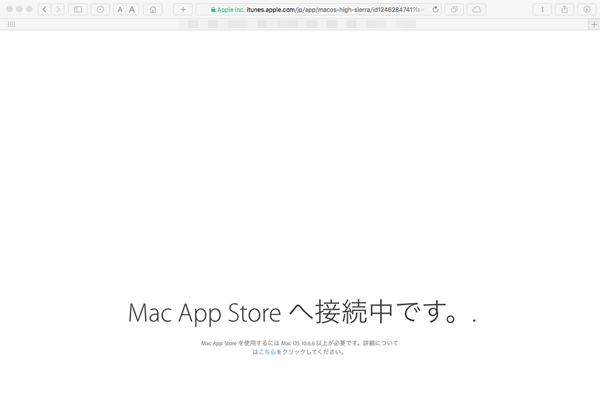Close the window with red button
The height and width of the screenshot is (400, 600).
point(9,9)
